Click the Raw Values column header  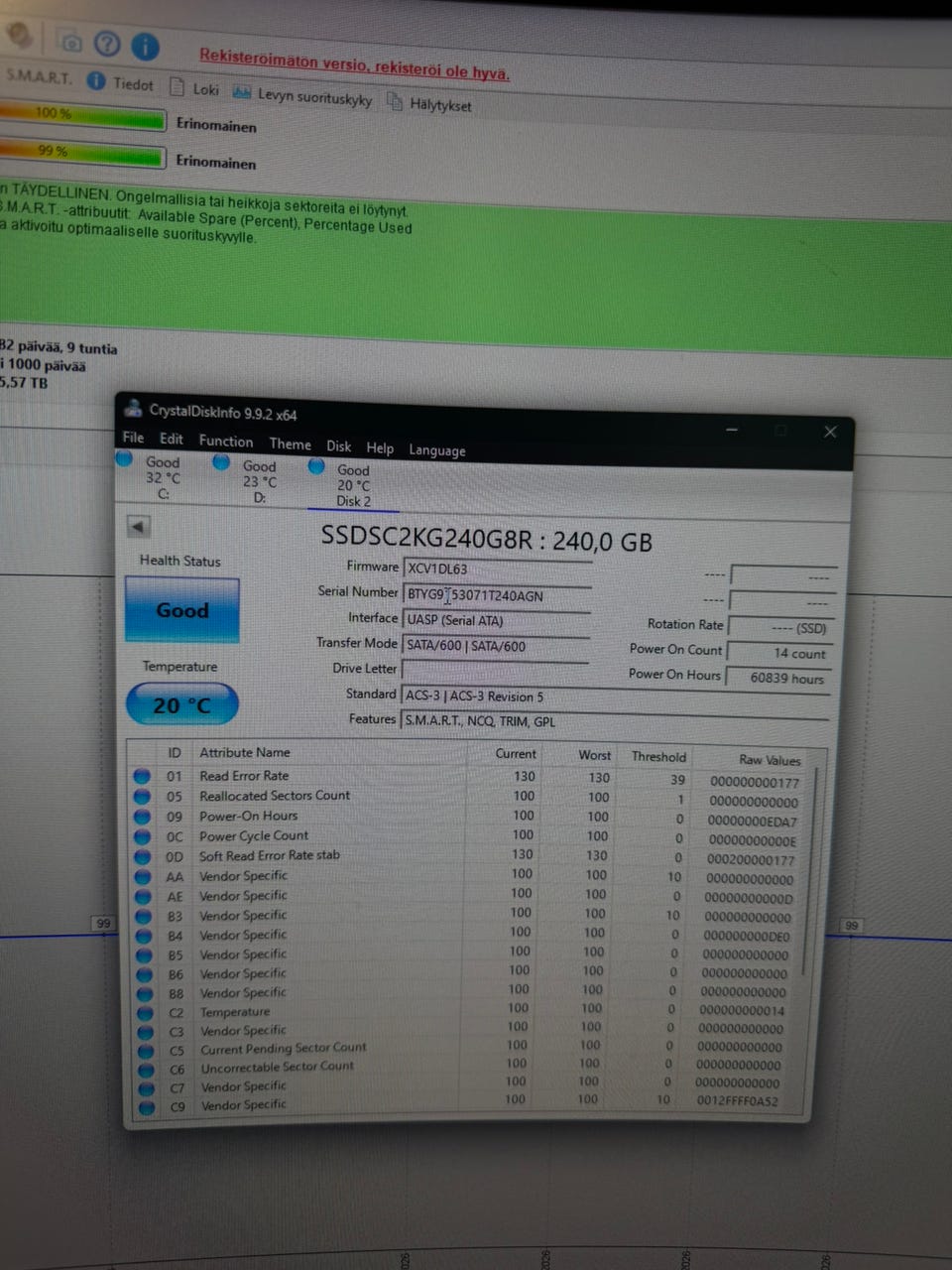pyautogui.click(x=770, y=760)
